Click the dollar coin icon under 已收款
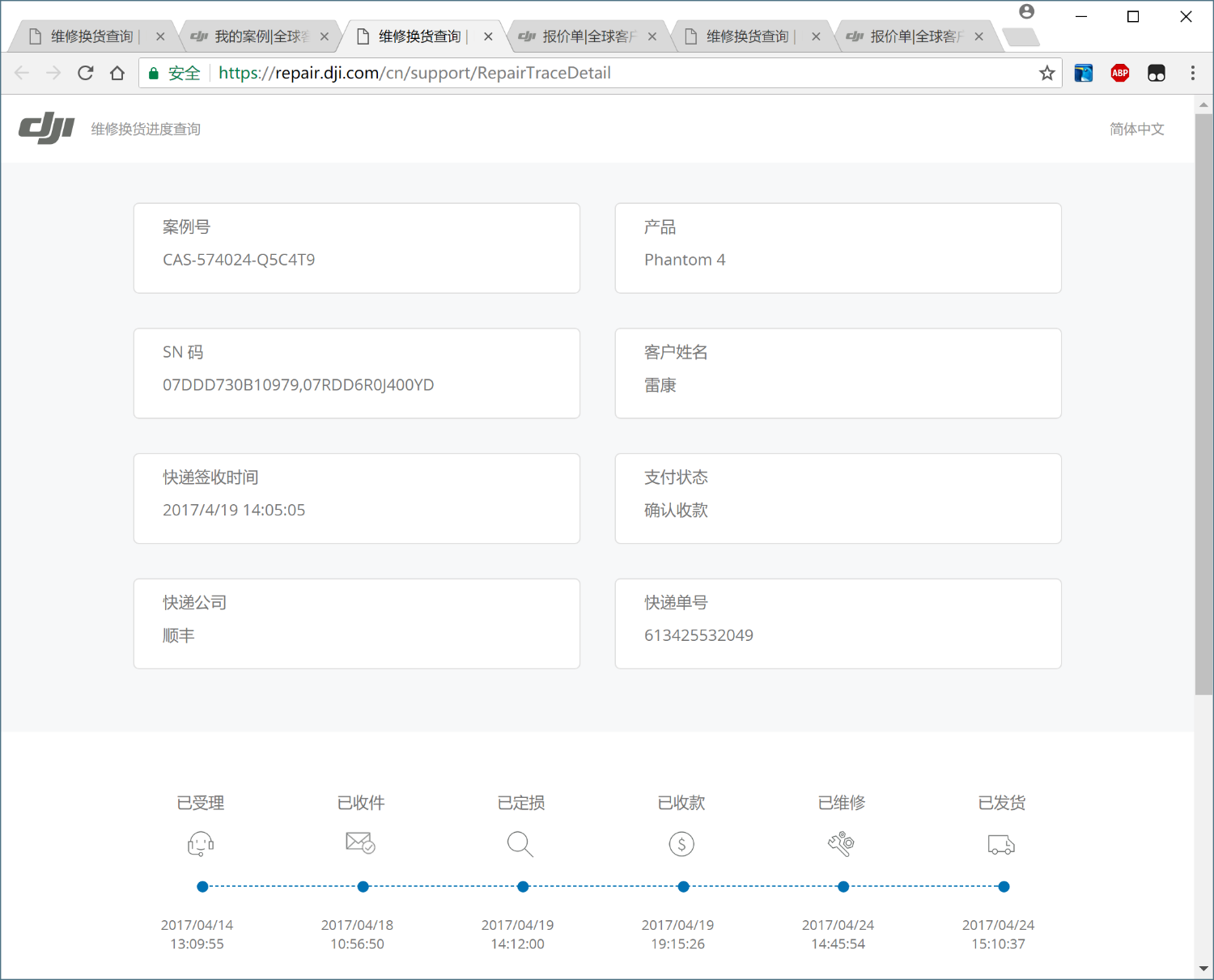This screenshot has height=980, width=1214. (x=681, y=844)
